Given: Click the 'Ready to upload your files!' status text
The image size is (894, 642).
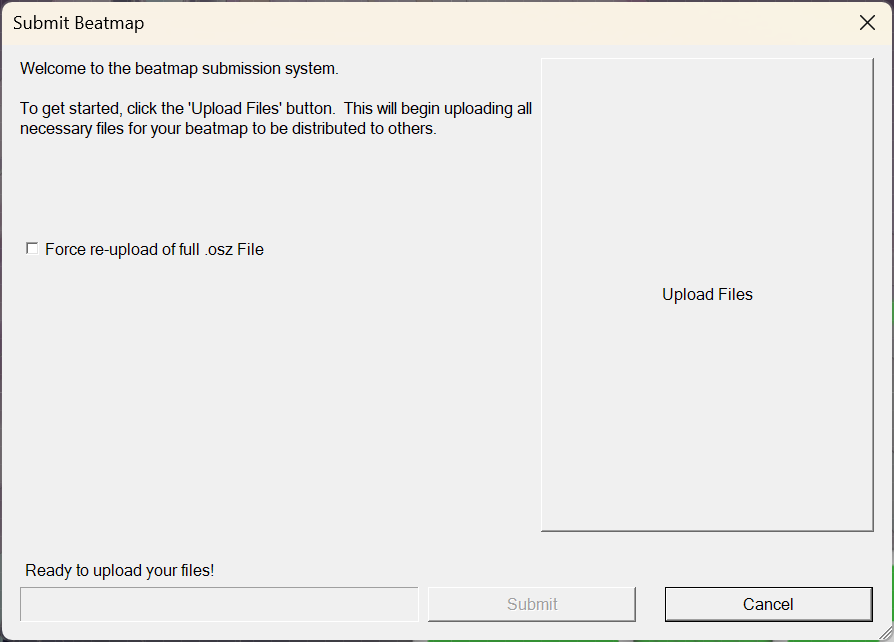Looking at the screenshot, I should click(x=120, y=571).
